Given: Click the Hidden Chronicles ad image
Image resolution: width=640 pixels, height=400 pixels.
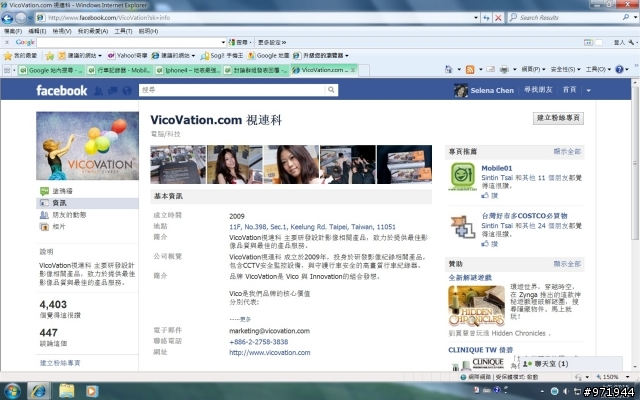Looking at the screenshot, I should pyautogui.click(x=476, y=306).
